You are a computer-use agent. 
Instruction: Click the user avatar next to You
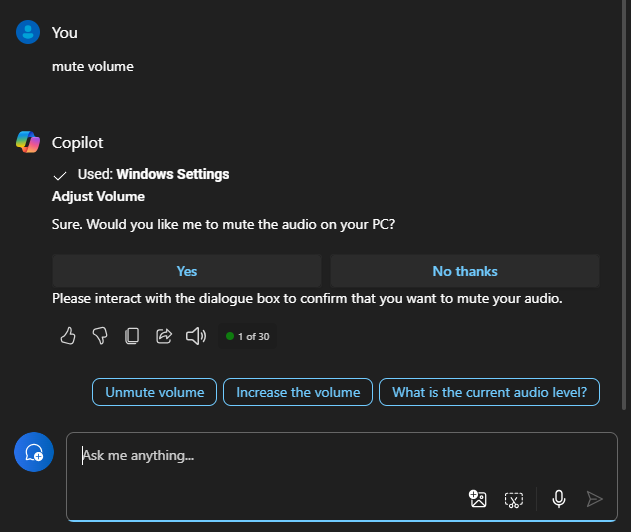point(28,32)
